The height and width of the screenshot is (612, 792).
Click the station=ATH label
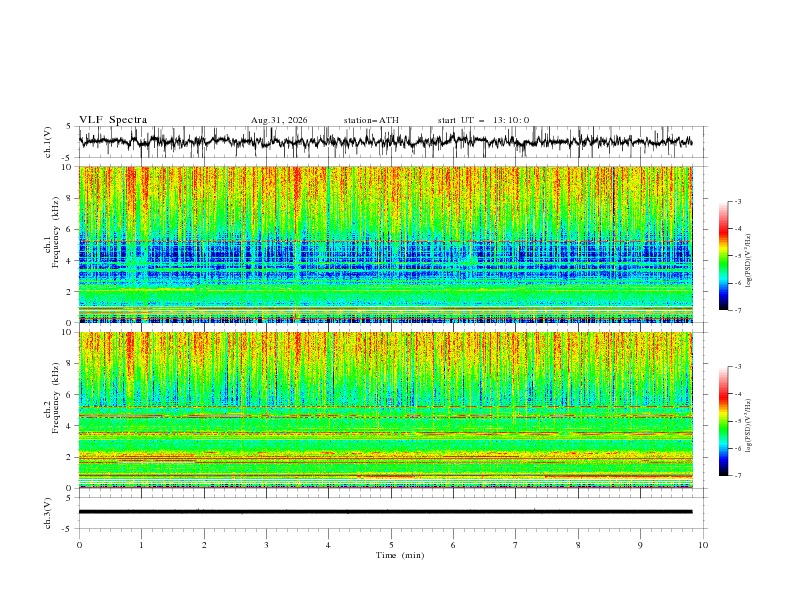coord(371,120)
